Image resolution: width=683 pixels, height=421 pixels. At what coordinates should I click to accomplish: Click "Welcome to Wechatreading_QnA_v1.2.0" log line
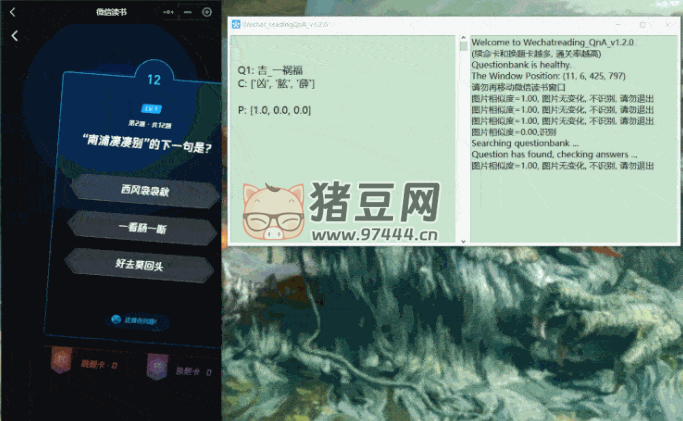(x=552, y=42)
